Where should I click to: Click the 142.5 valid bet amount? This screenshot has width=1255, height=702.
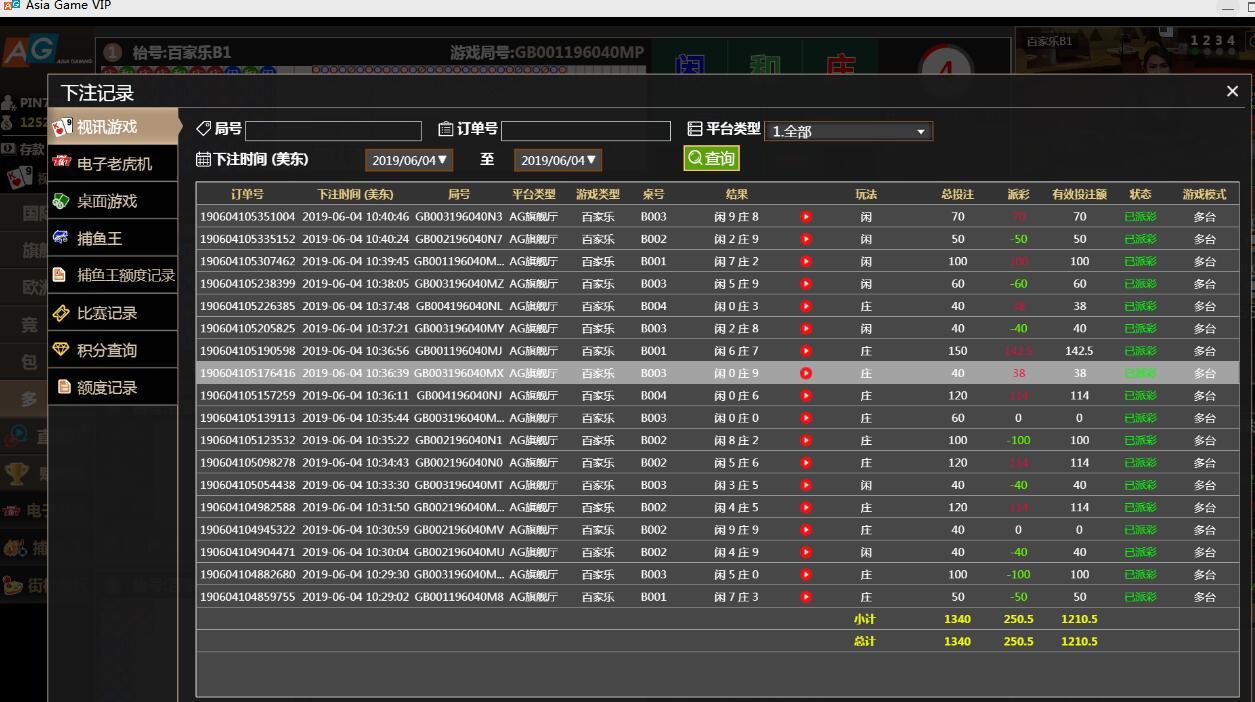point(1079,351)
